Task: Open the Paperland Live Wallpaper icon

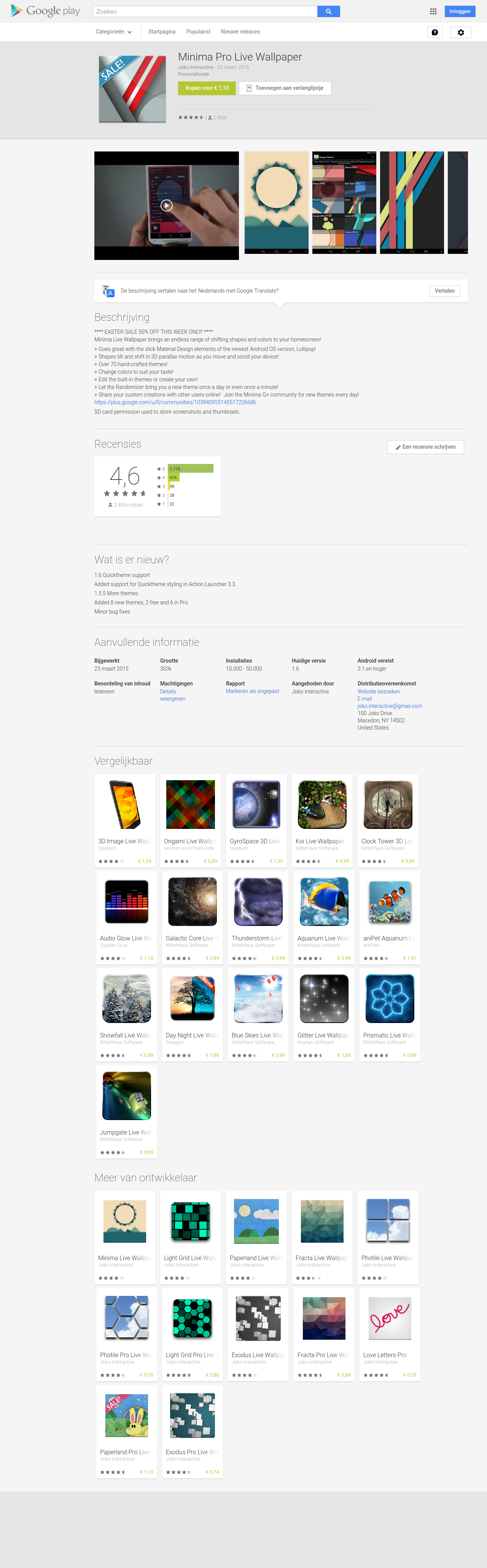Action: (256, 1221)
